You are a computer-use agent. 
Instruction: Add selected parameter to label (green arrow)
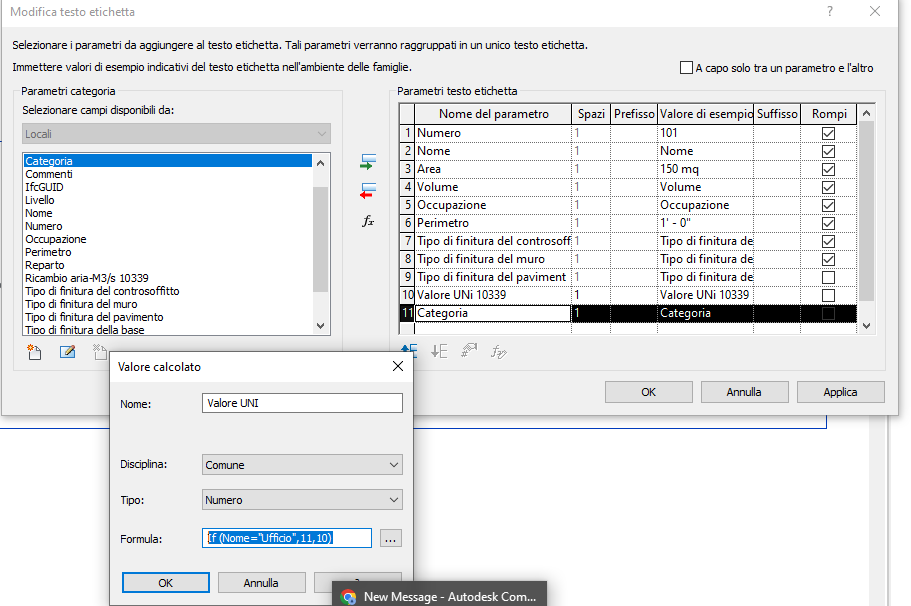pyautogui.click(x=368, y=162)
